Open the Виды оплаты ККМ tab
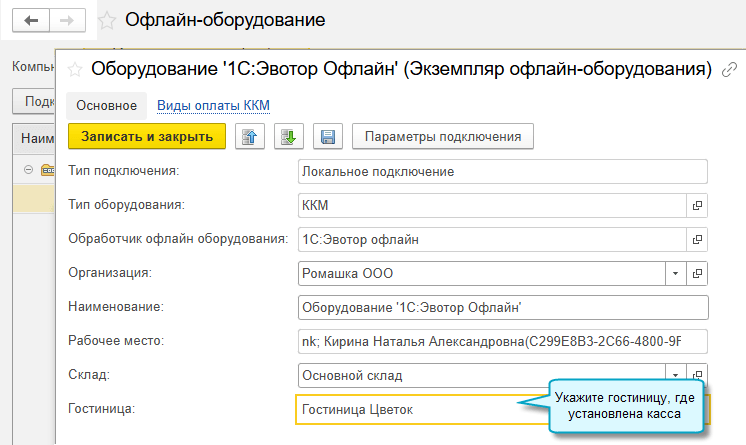This screenshot has width=746, height=445. coord(214,105)
